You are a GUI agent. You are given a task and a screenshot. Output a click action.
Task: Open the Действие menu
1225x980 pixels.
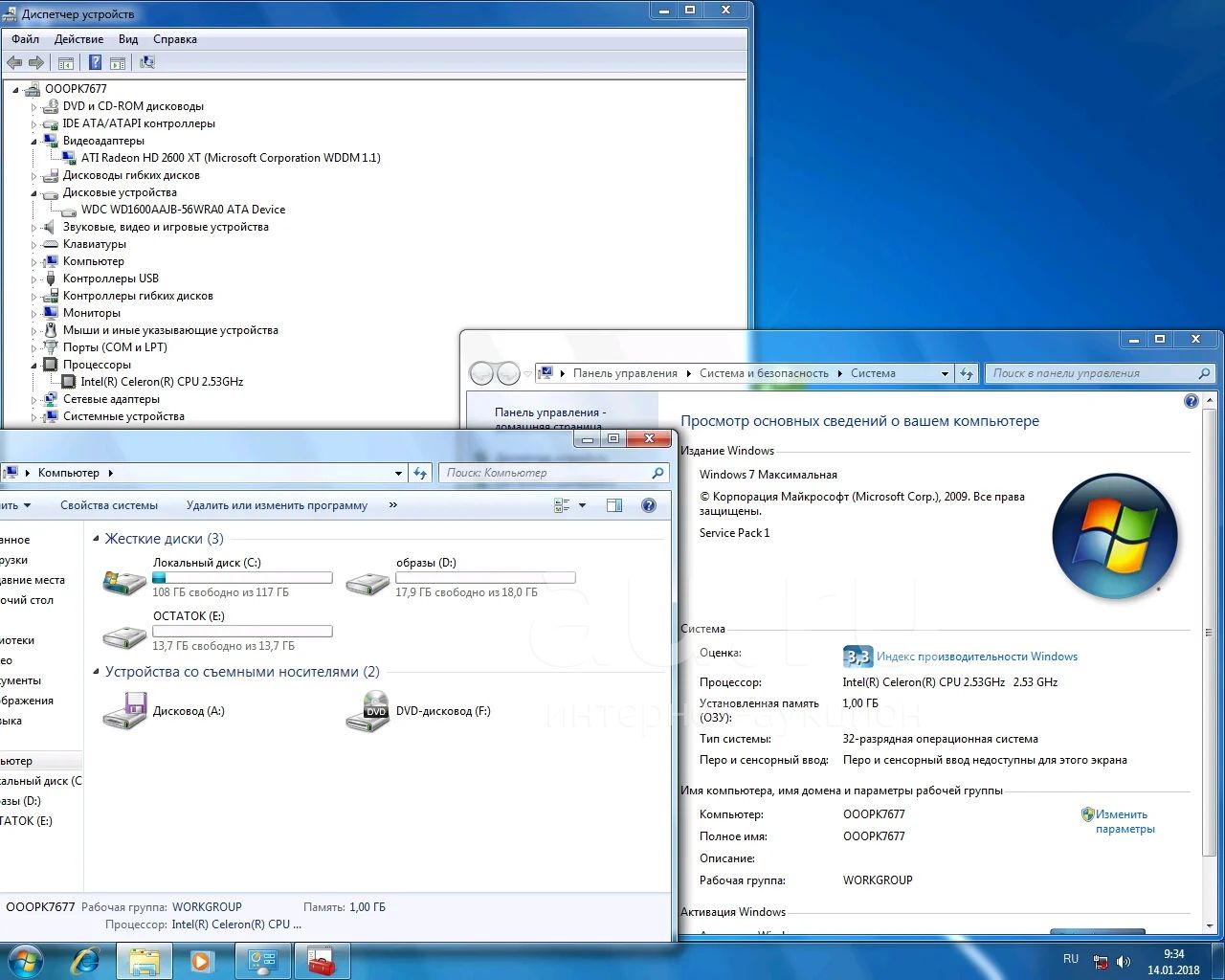[78, 39]
